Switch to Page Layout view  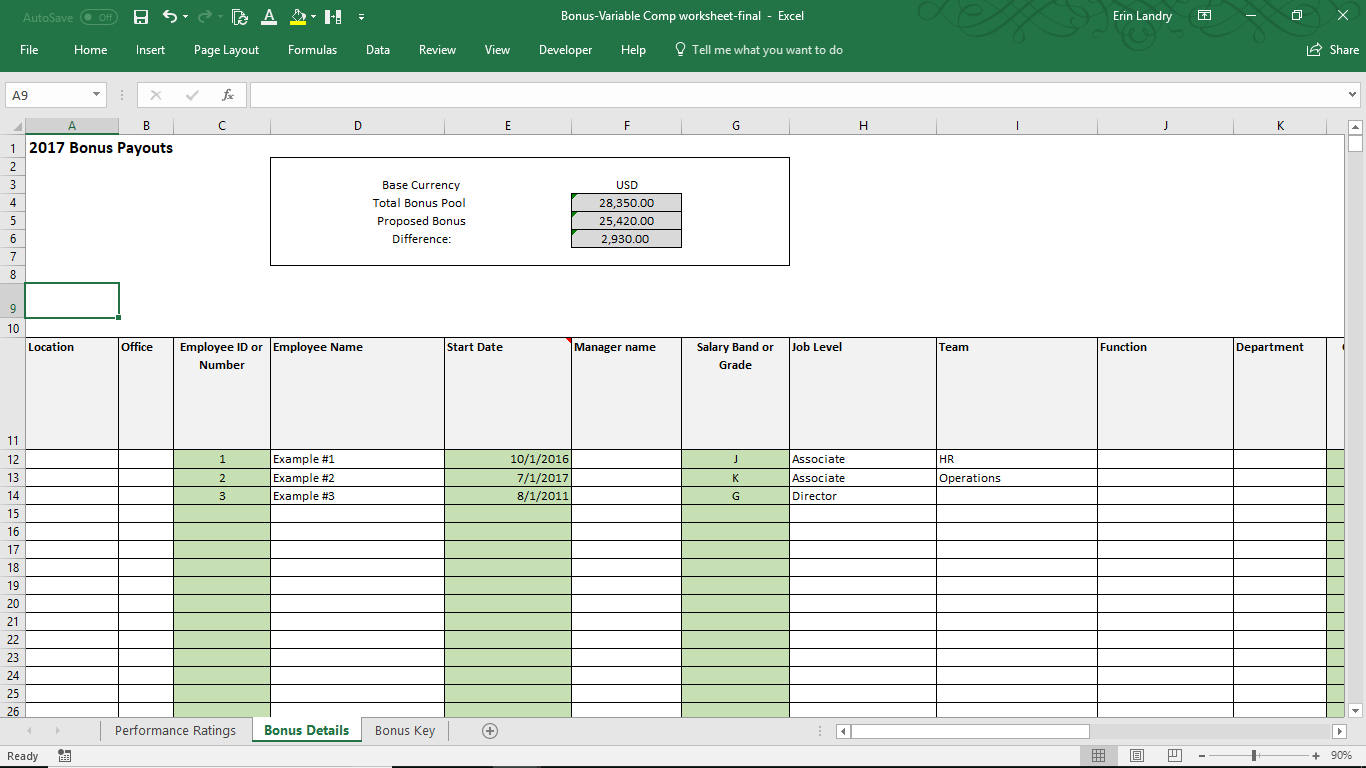click(x=1137, y=755)
